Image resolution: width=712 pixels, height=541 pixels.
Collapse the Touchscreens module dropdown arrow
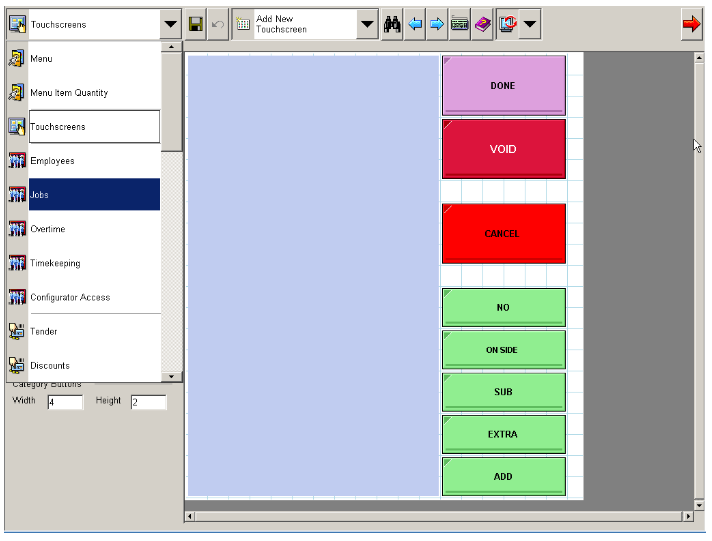coord(171,24)
